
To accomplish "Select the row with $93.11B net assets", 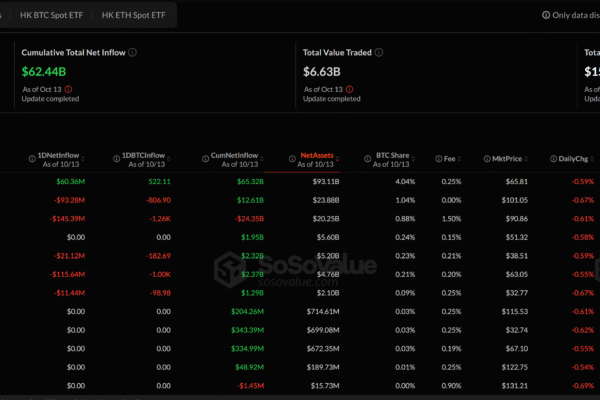I will 320,182.
